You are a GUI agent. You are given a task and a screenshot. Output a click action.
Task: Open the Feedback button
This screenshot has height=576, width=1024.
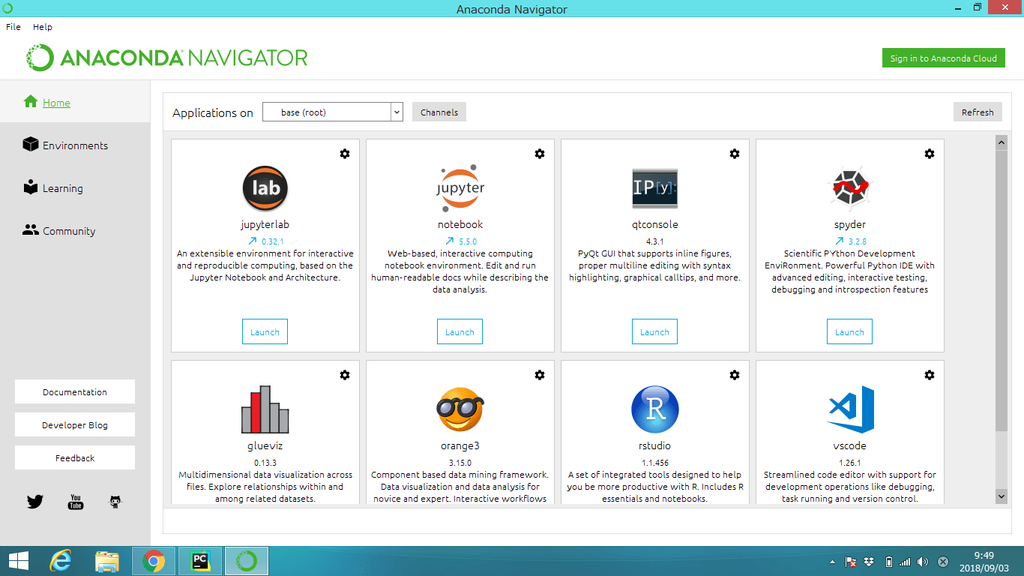click(x=74, y=458)
